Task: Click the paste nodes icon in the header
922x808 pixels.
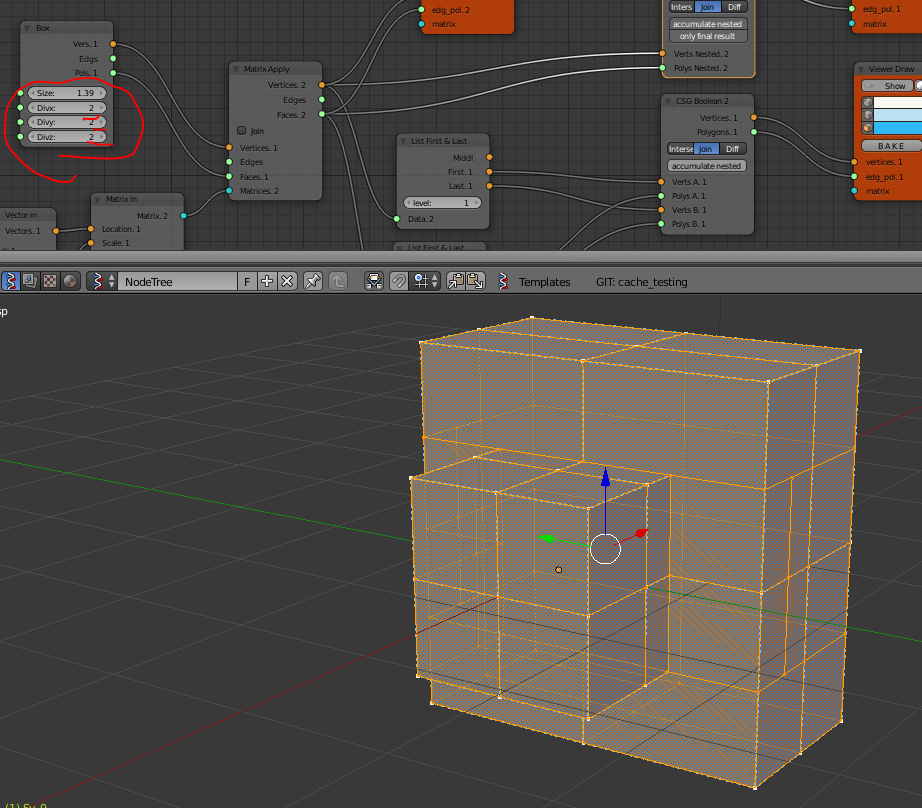Action: 475,280
